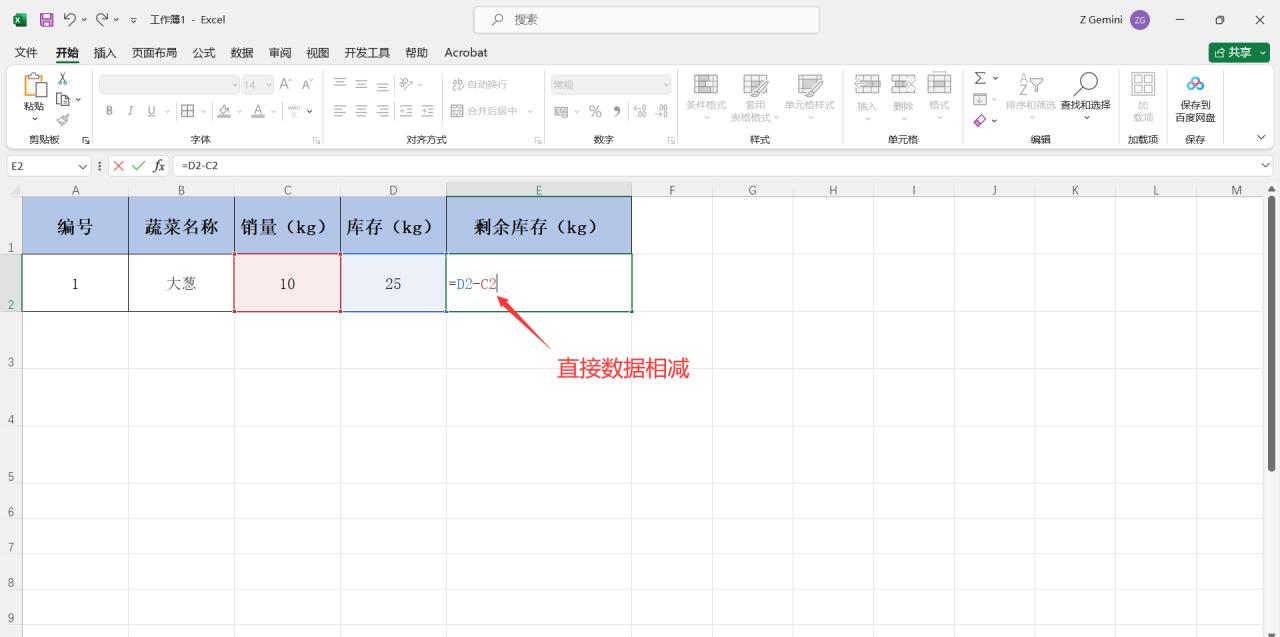Click the Save icon in title bar
The image size is (1280, 637).
click(46, 19)
